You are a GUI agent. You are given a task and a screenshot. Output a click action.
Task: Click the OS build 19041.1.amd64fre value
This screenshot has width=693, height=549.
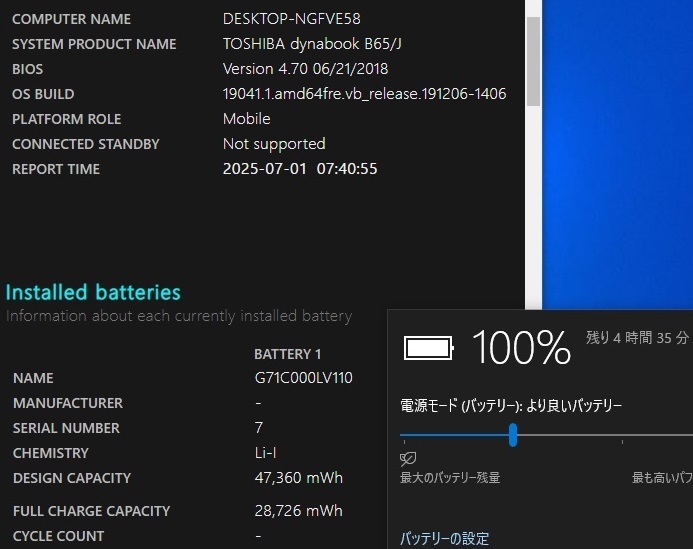[365, 94]
